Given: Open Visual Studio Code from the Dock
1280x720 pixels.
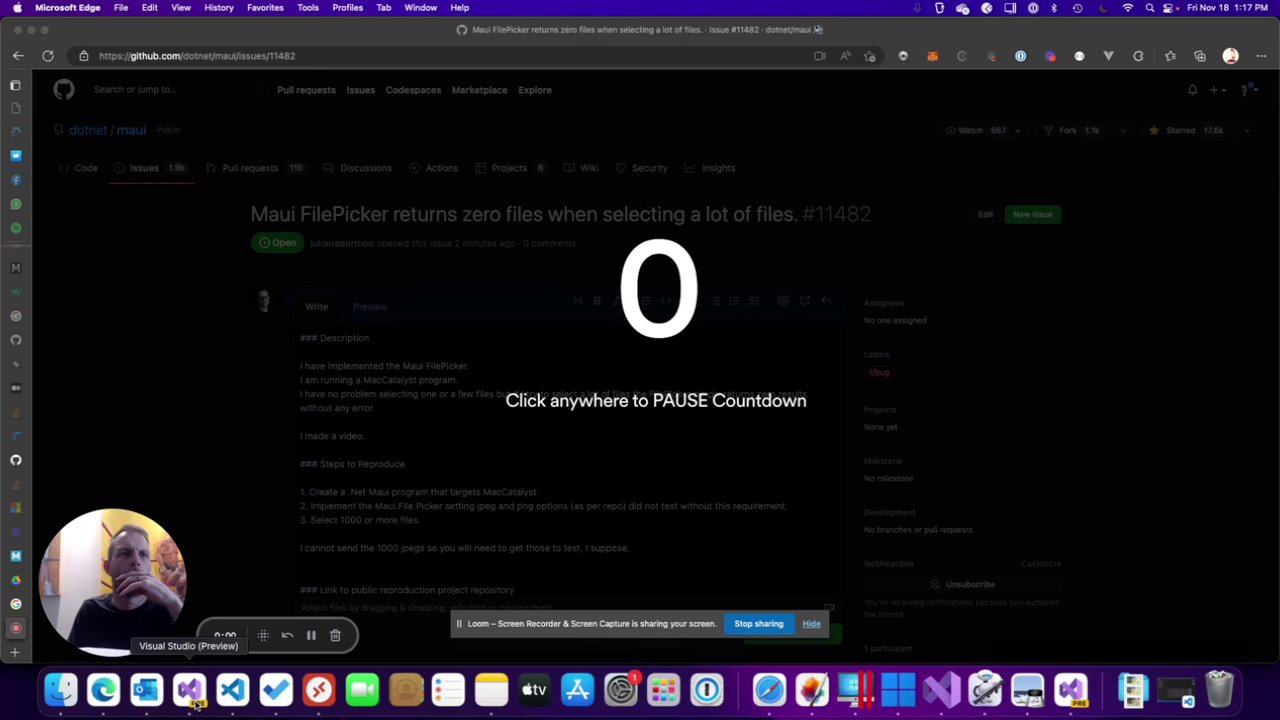Looking at the screenshot, I should (232, 690).
